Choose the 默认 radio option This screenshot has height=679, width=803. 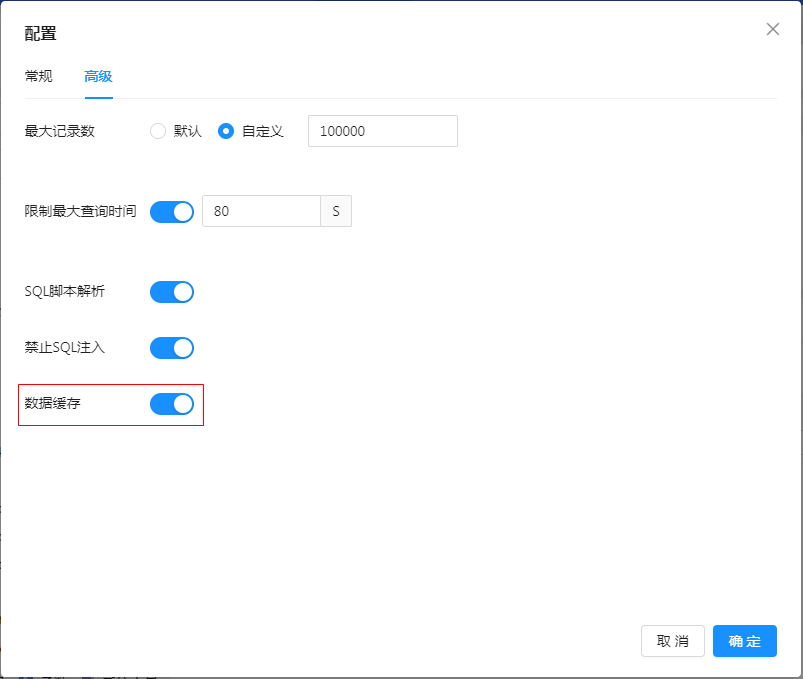(158, 131)
